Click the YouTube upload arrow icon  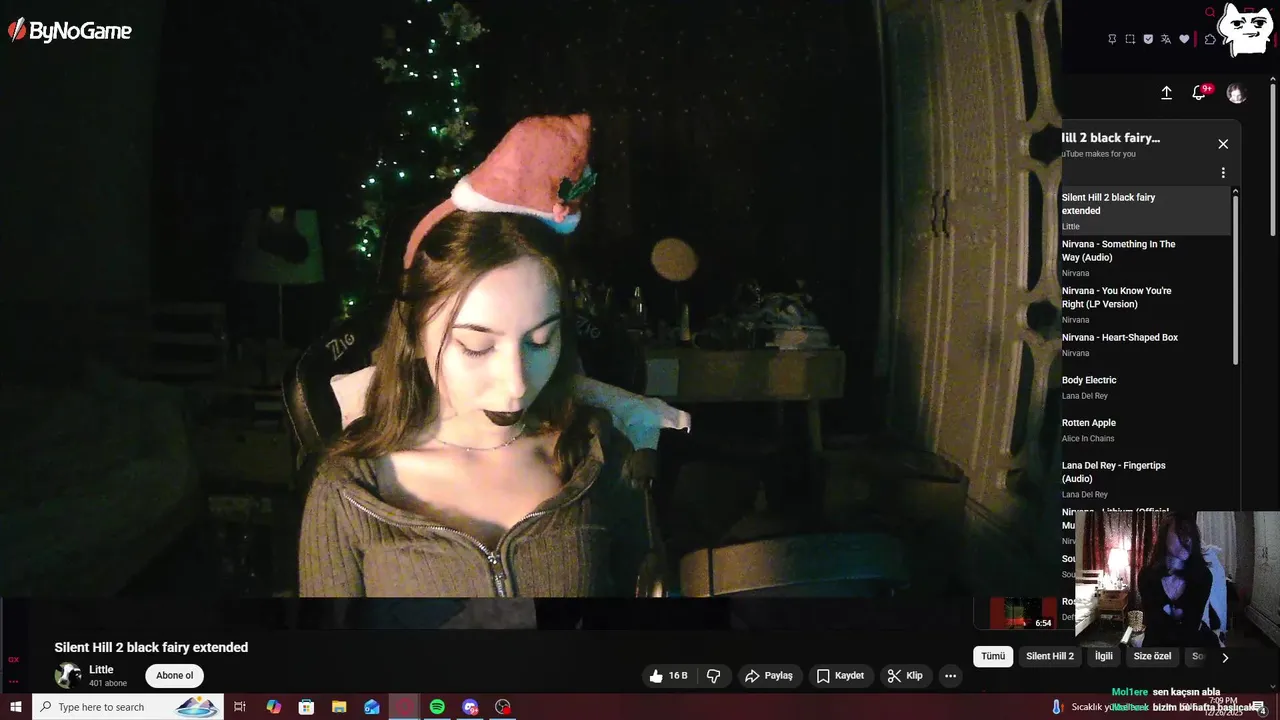1166,93
